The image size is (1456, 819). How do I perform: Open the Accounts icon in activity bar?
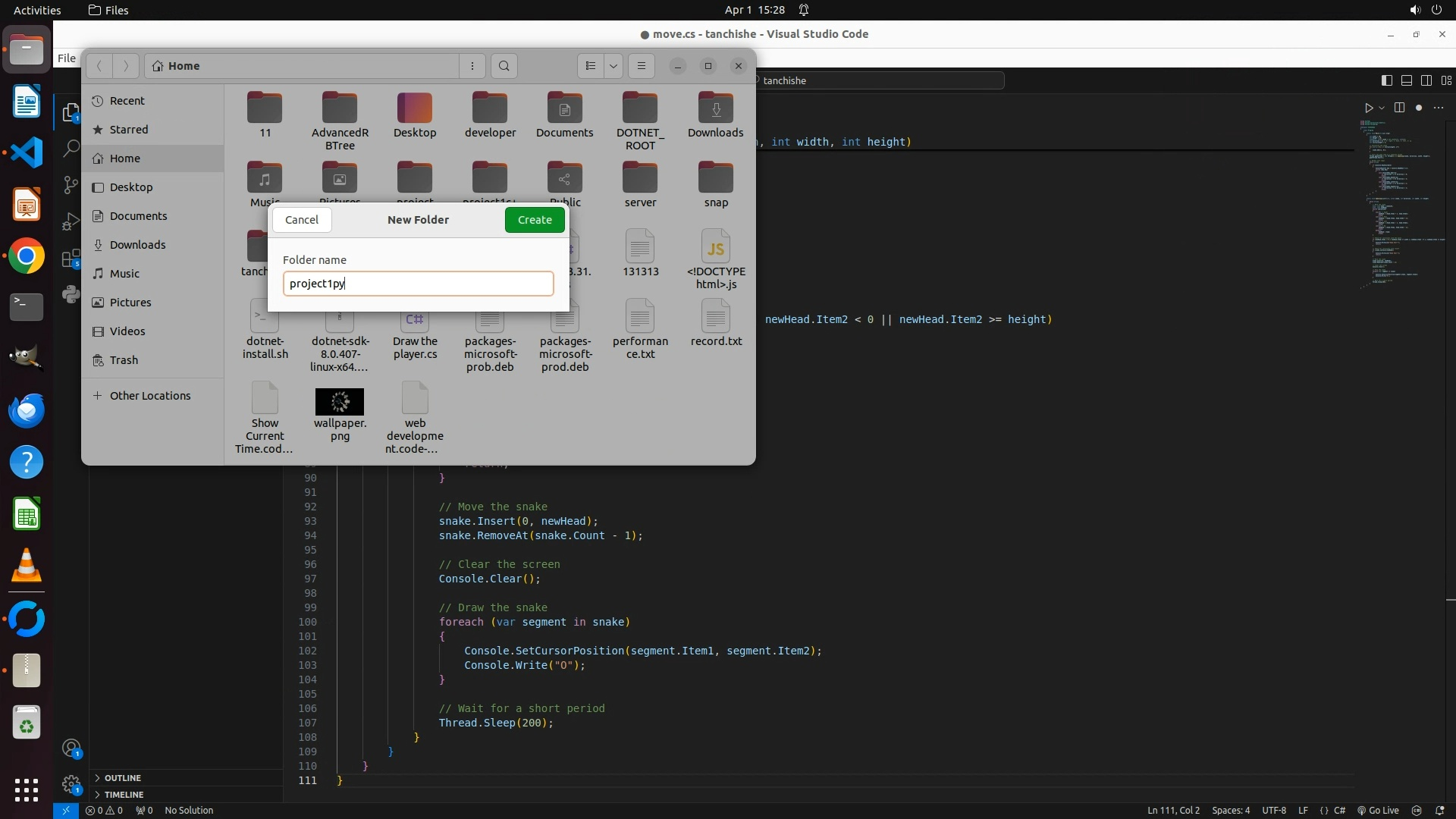point(71,748)
